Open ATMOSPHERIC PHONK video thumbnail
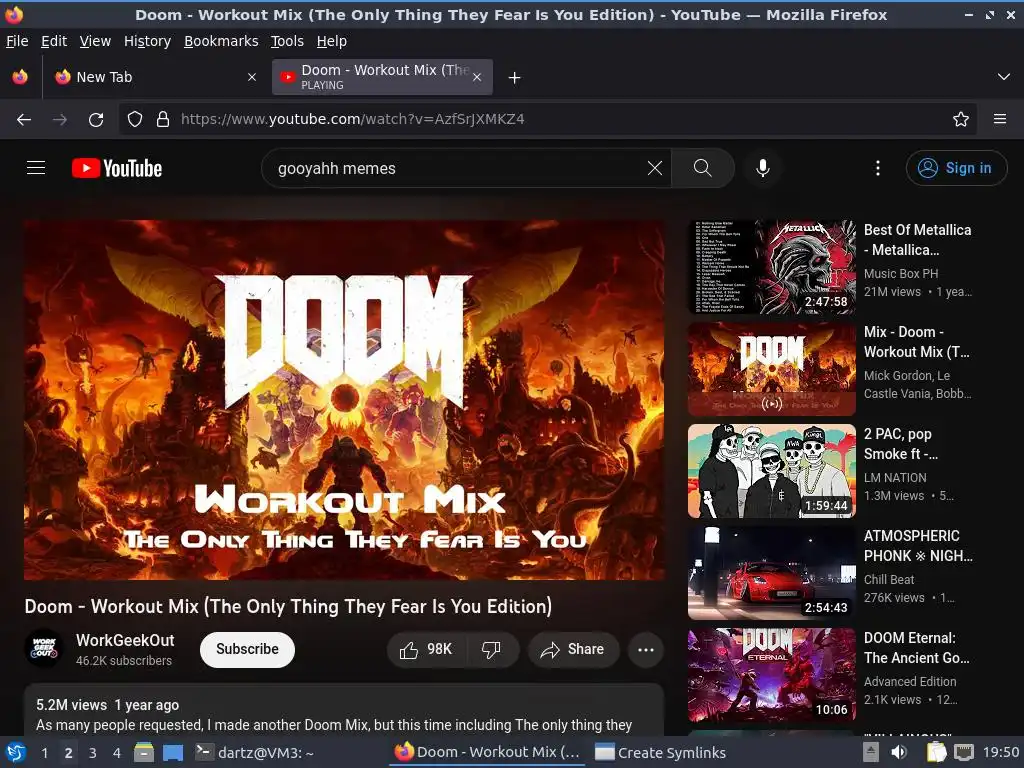This screenshot has height=768, width=1024. (772, 573)
